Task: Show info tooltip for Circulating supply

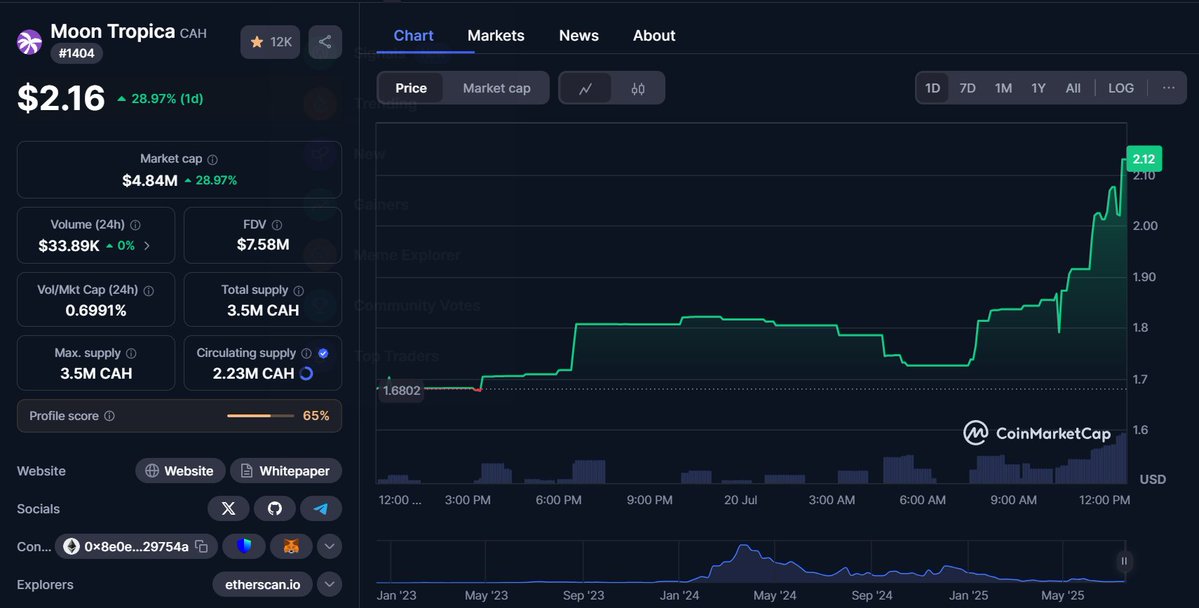Action: [306, 353]
